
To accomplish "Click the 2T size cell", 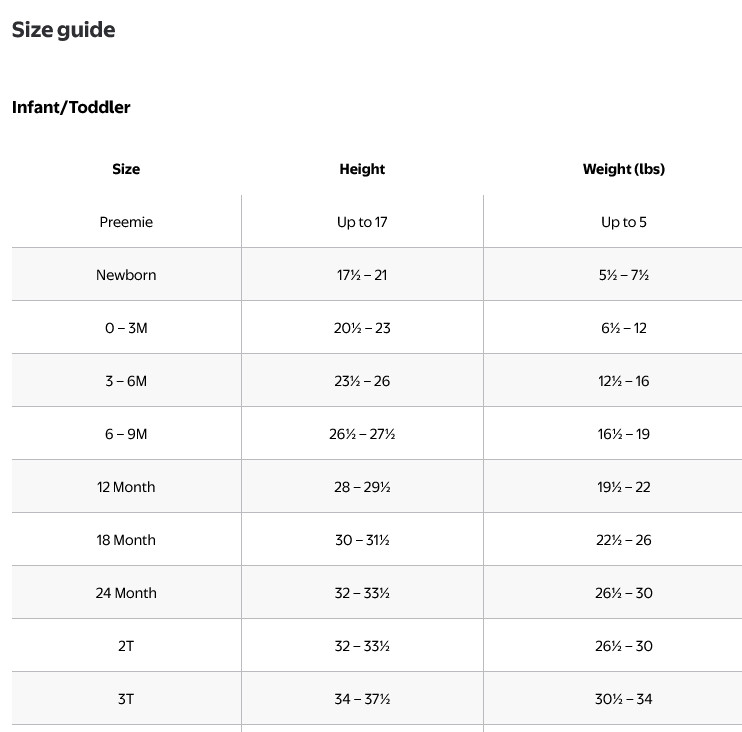I will [x=126, y=646].
